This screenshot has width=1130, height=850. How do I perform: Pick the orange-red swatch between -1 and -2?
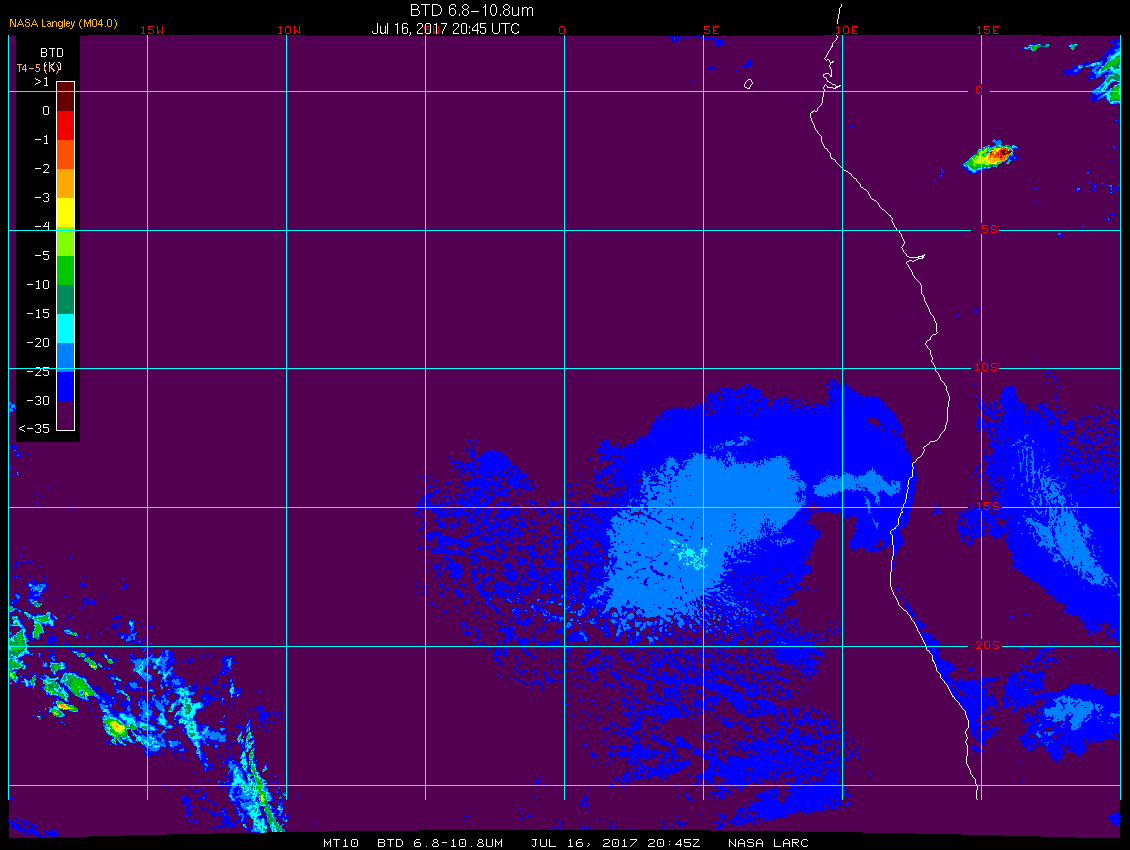coord(66,154)
